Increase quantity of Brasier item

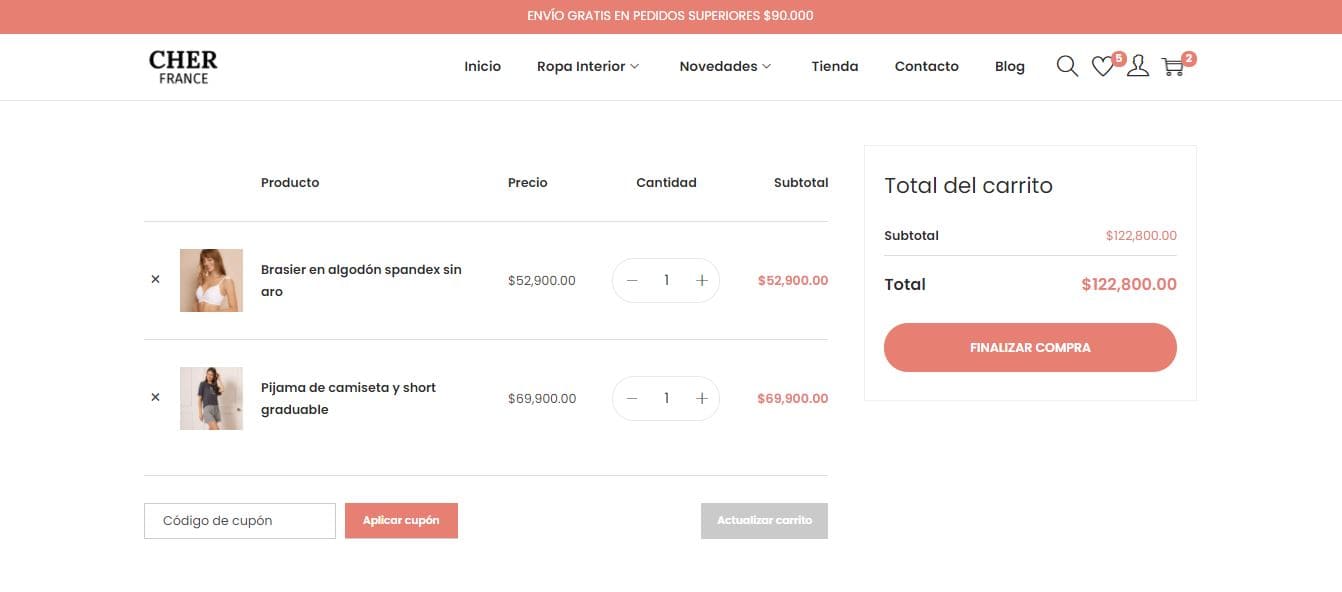tap(702, 280)
